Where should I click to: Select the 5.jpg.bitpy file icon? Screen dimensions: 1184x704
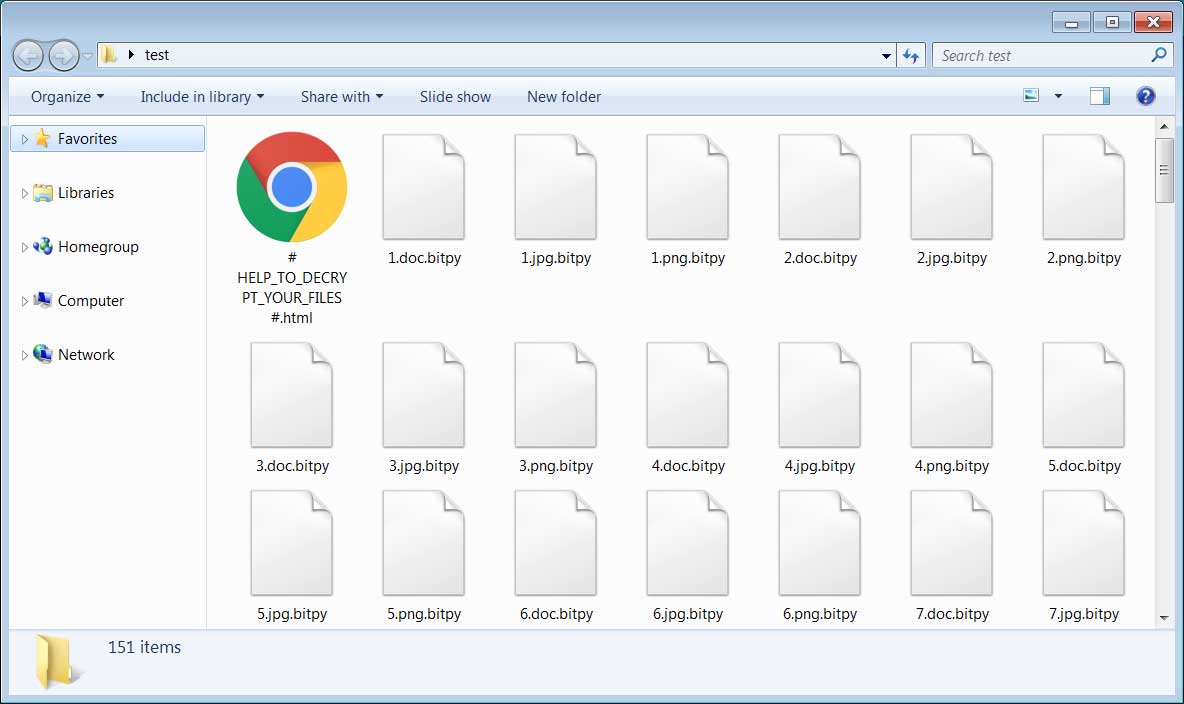[x=291, y=543]
